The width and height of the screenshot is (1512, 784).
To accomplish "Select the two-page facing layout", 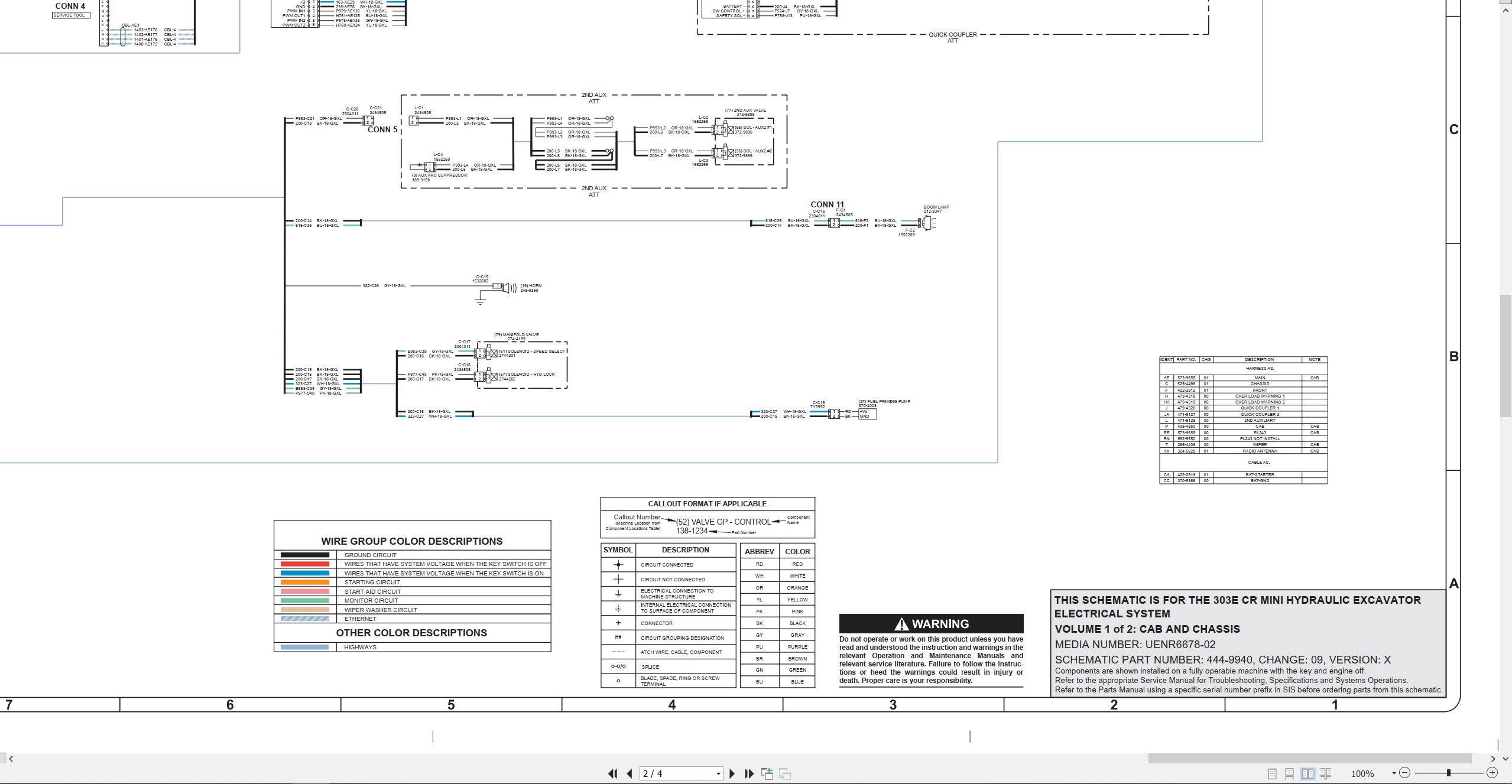I will pos(1307,773).
